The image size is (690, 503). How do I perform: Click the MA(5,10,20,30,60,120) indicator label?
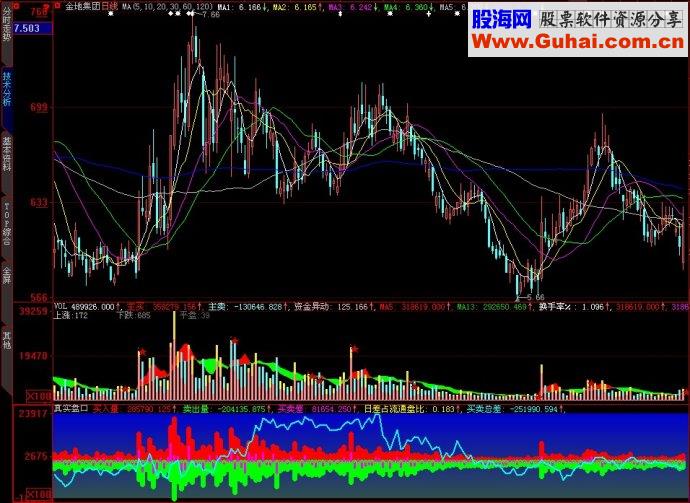pos(167,7)
